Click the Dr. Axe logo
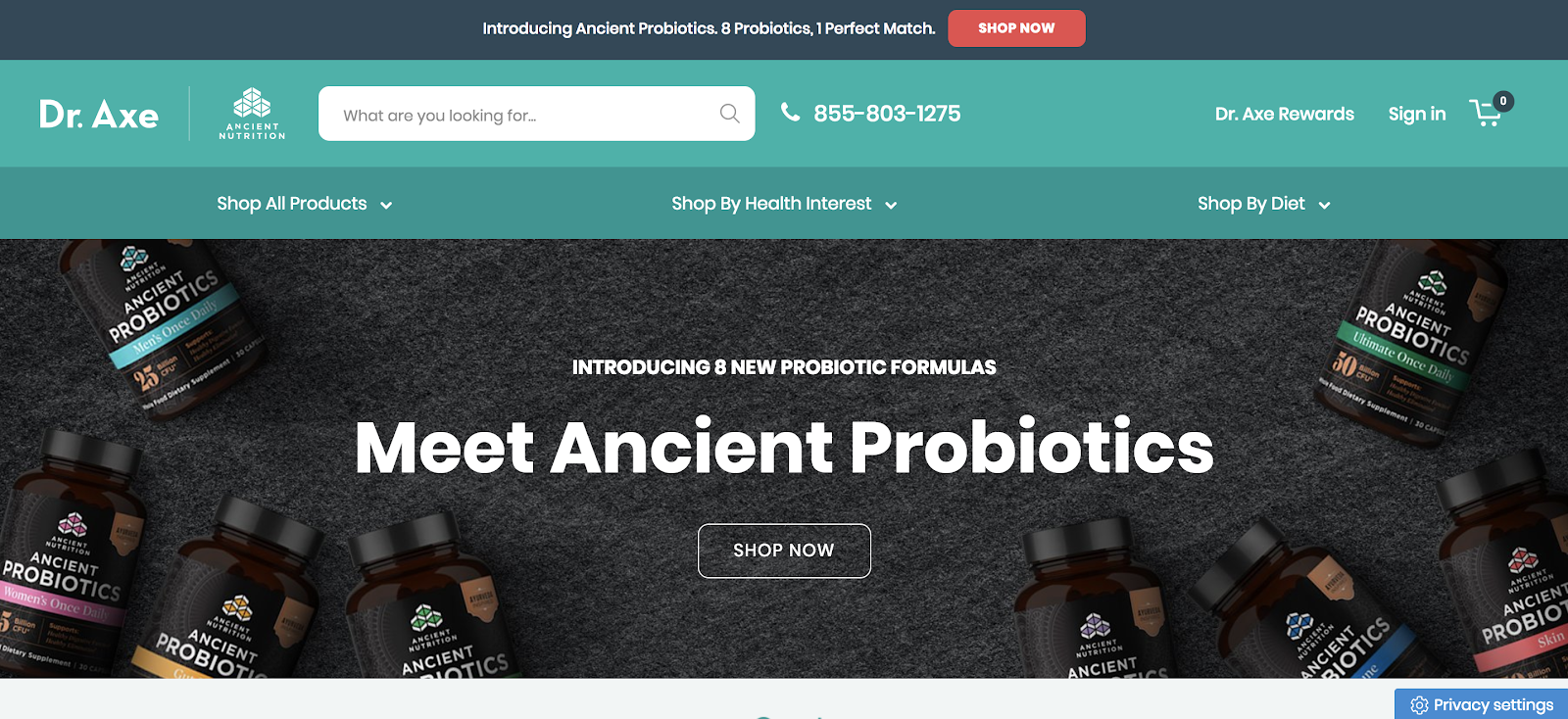 tap(99, 115)
